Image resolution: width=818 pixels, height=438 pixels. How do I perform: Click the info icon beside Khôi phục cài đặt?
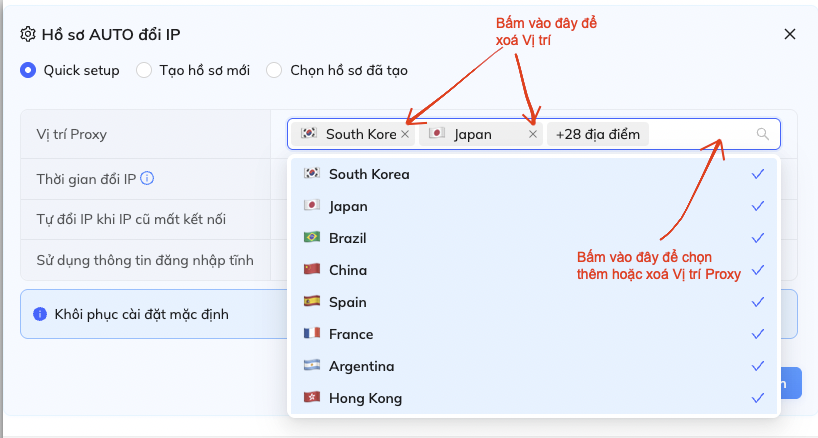[40, 314]
